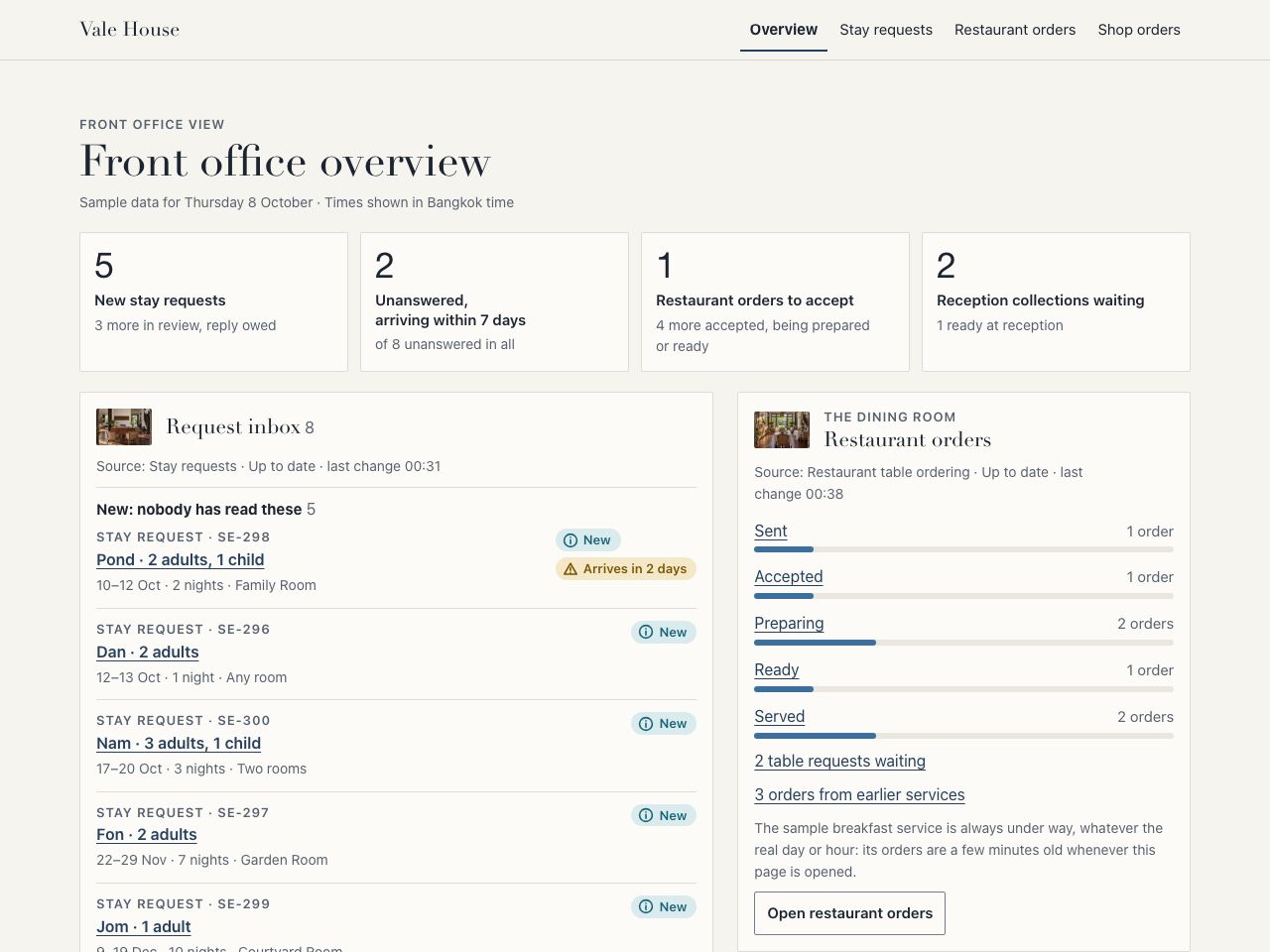Click the New badge on SE-296
Image resolution: width=1270 pixels, height=952 pixels.
[x=664, y=632]
